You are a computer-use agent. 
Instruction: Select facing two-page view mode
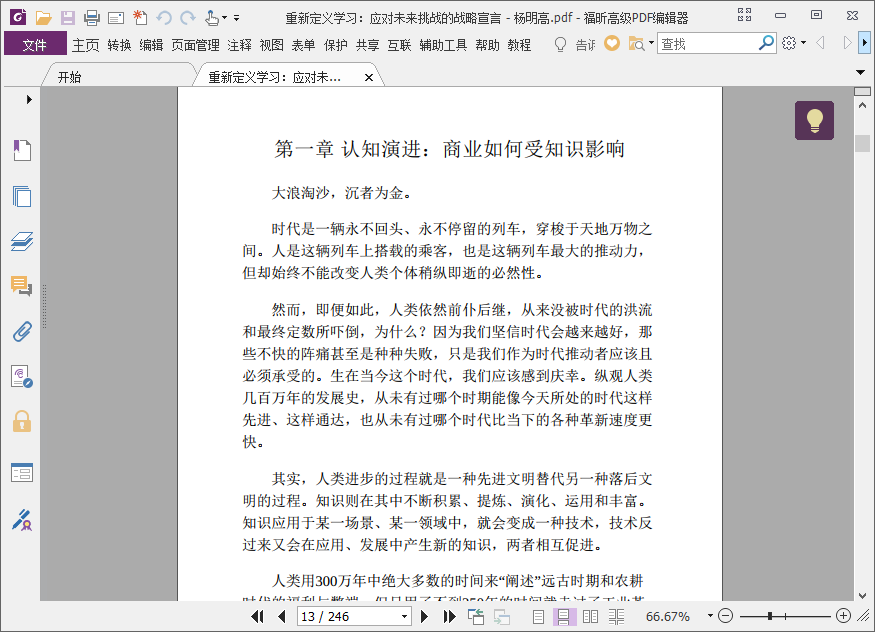tap(590, 616)
